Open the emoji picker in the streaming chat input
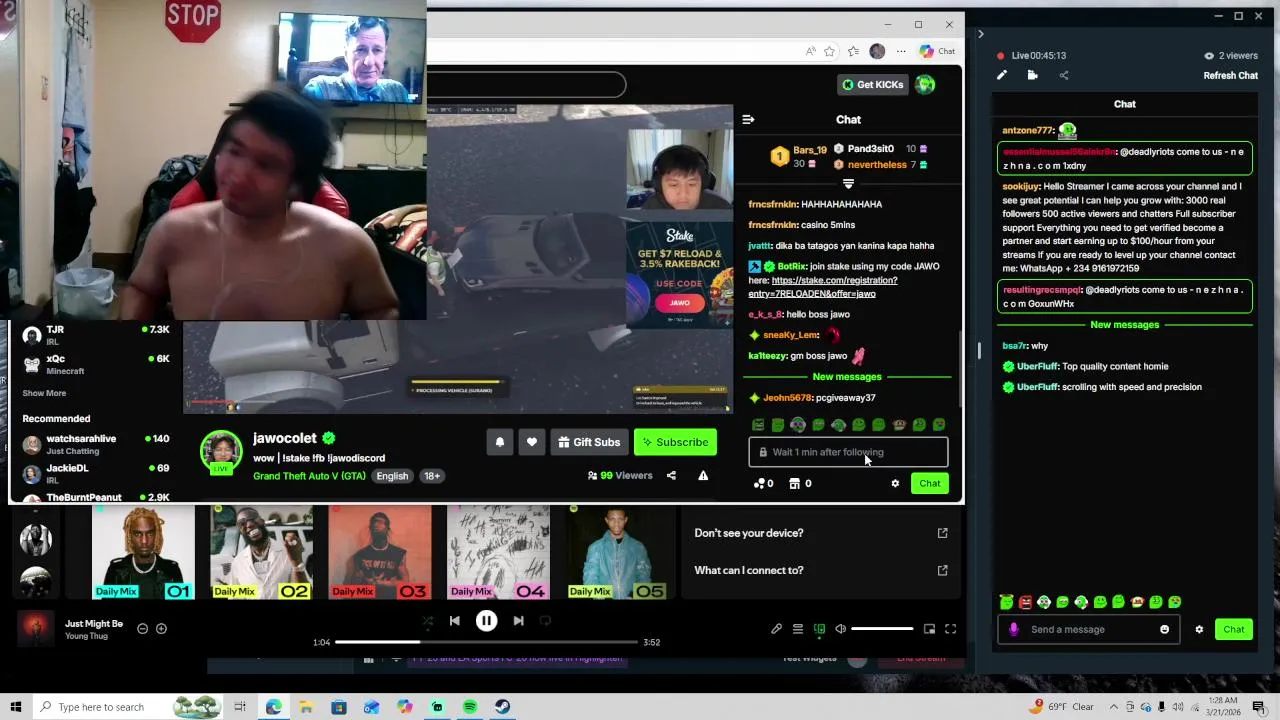The image size is (1280, 720). click(x=1164, y=630)
